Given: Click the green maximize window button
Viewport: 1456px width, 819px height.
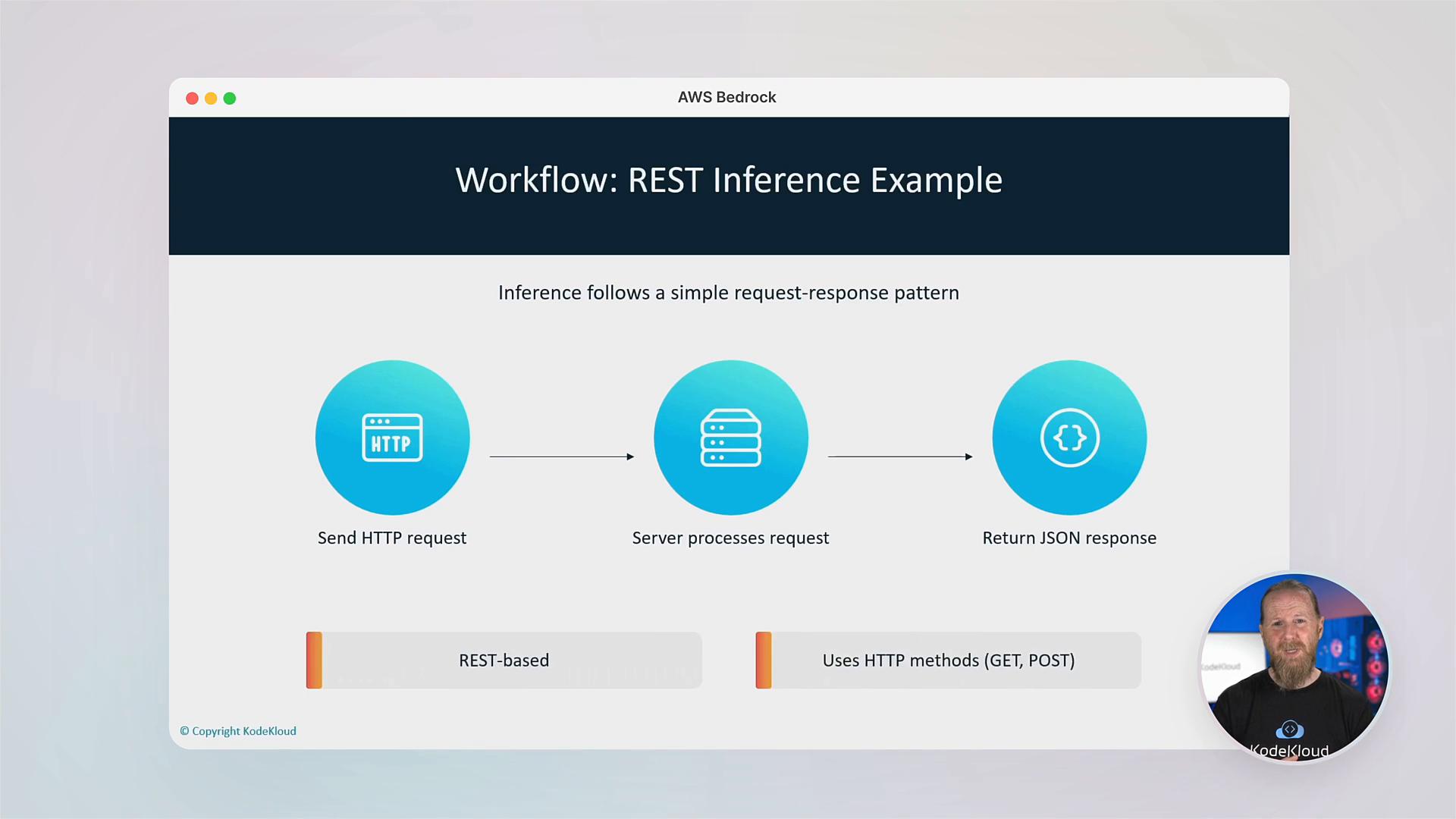Looking at the screenshot, I should coord(230,98).
